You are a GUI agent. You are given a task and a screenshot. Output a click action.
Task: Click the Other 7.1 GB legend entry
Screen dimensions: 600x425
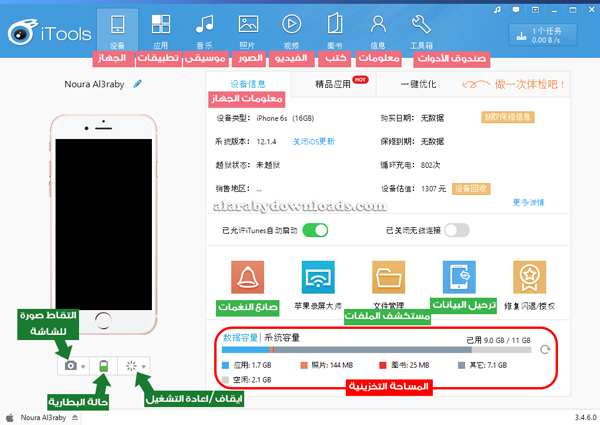pyautogui.click(x=483, y=365)
